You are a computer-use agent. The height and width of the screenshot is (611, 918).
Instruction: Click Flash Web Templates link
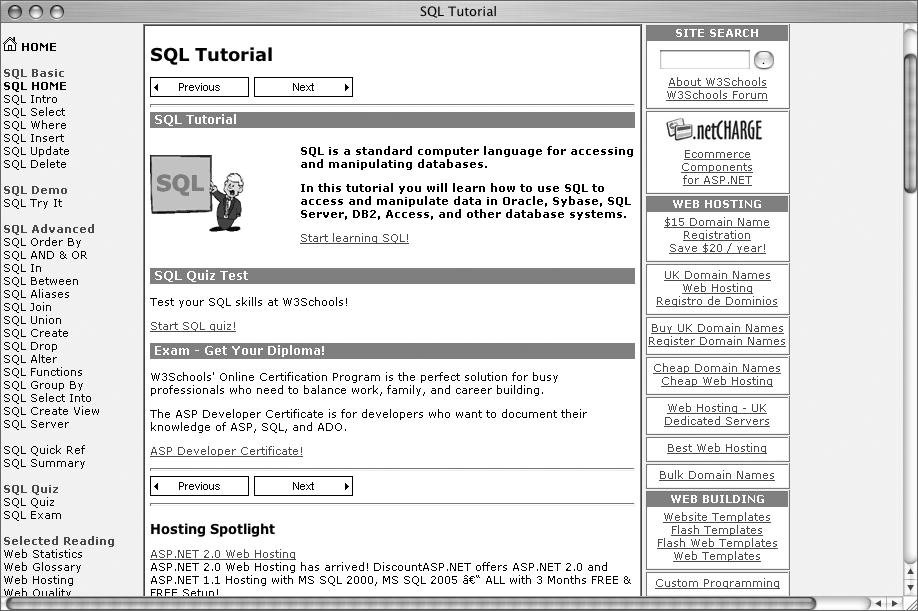coord(717,543)
